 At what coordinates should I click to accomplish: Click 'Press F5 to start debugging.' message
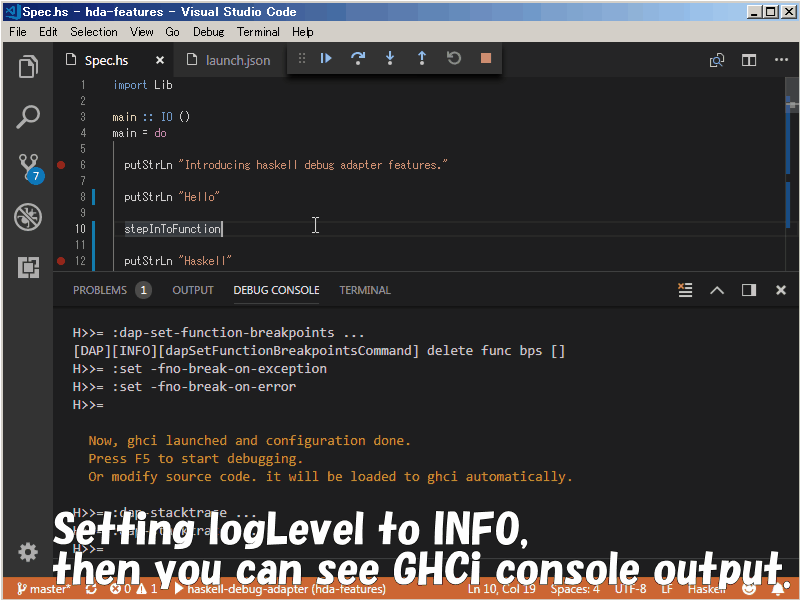[x=195, y=458]
